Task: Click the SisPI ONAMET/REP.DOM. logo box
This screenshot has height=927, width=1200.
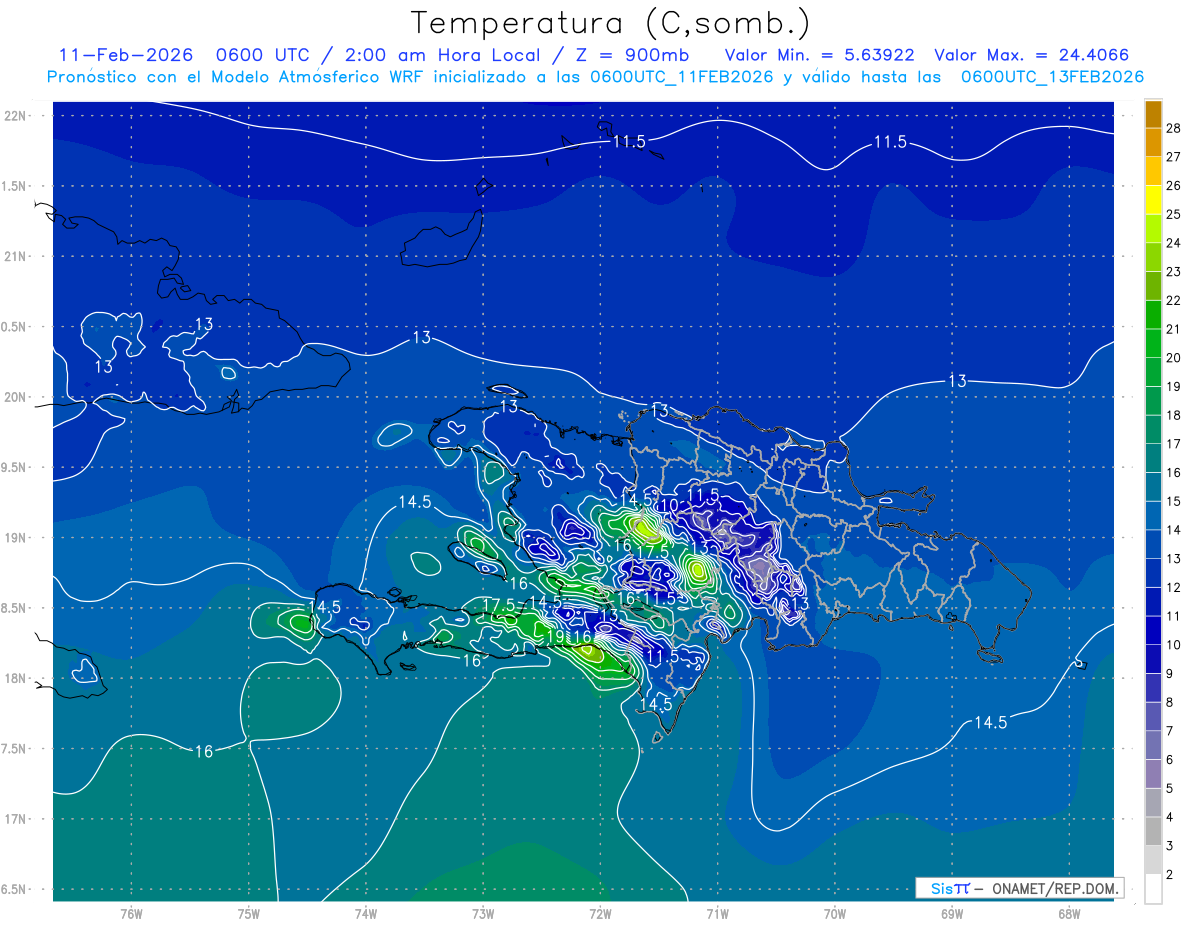Action: click(1018, 888)
